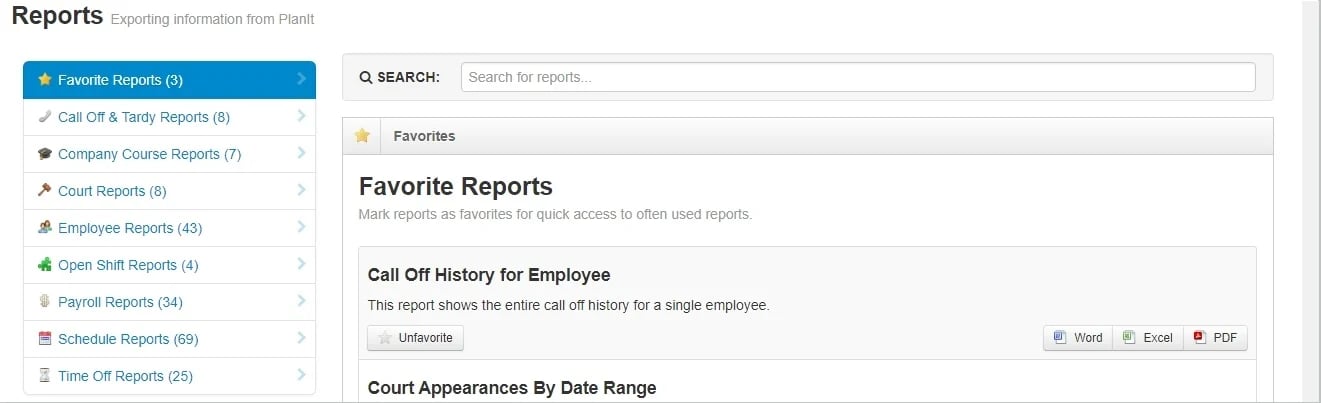Viewport: 1321px width, 403px height.
Task: Click the Reports page title
Action: click(57, 16)
